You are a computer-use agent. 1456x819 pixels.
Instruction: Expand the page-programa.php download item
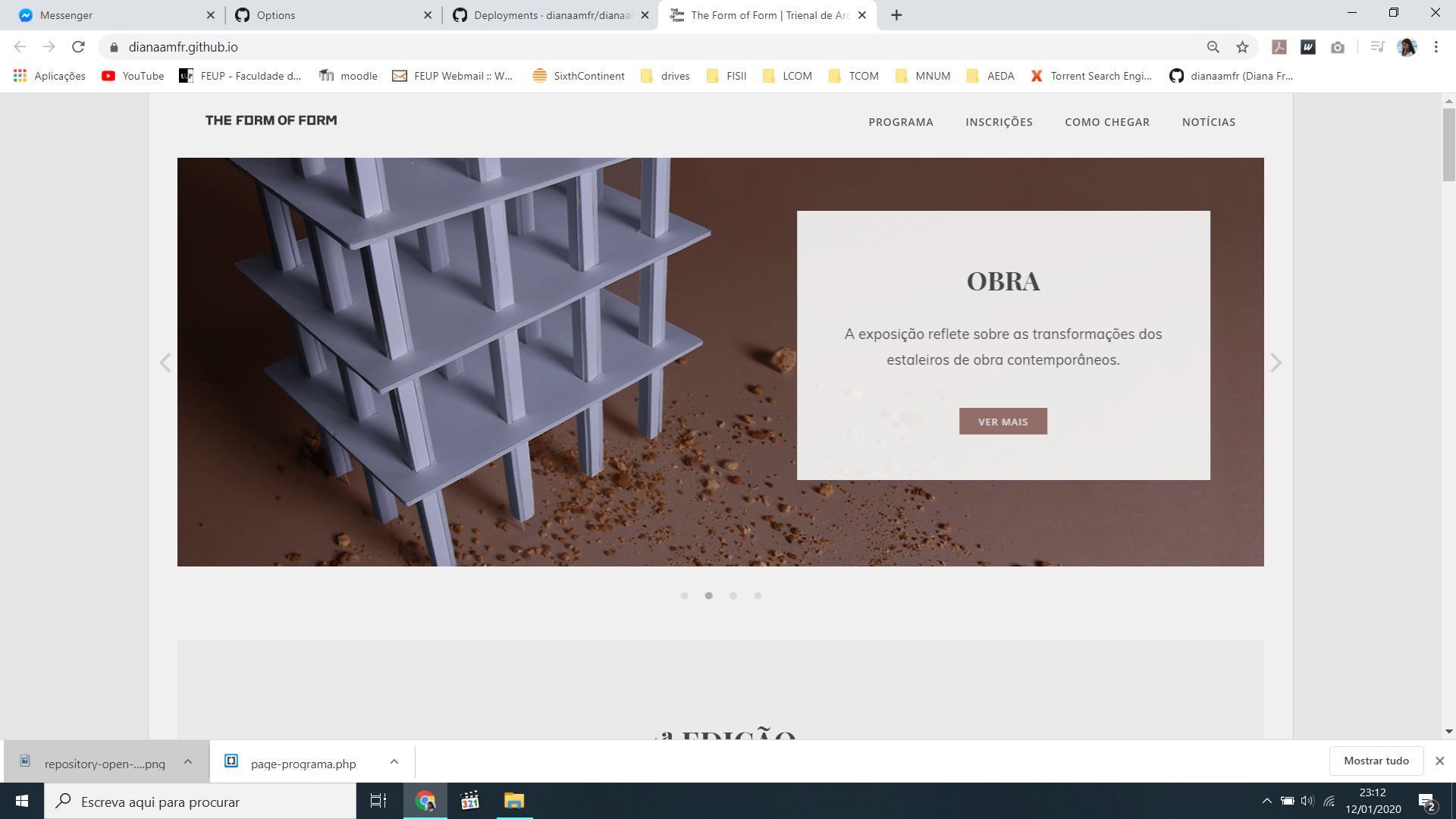click(394, 762)
